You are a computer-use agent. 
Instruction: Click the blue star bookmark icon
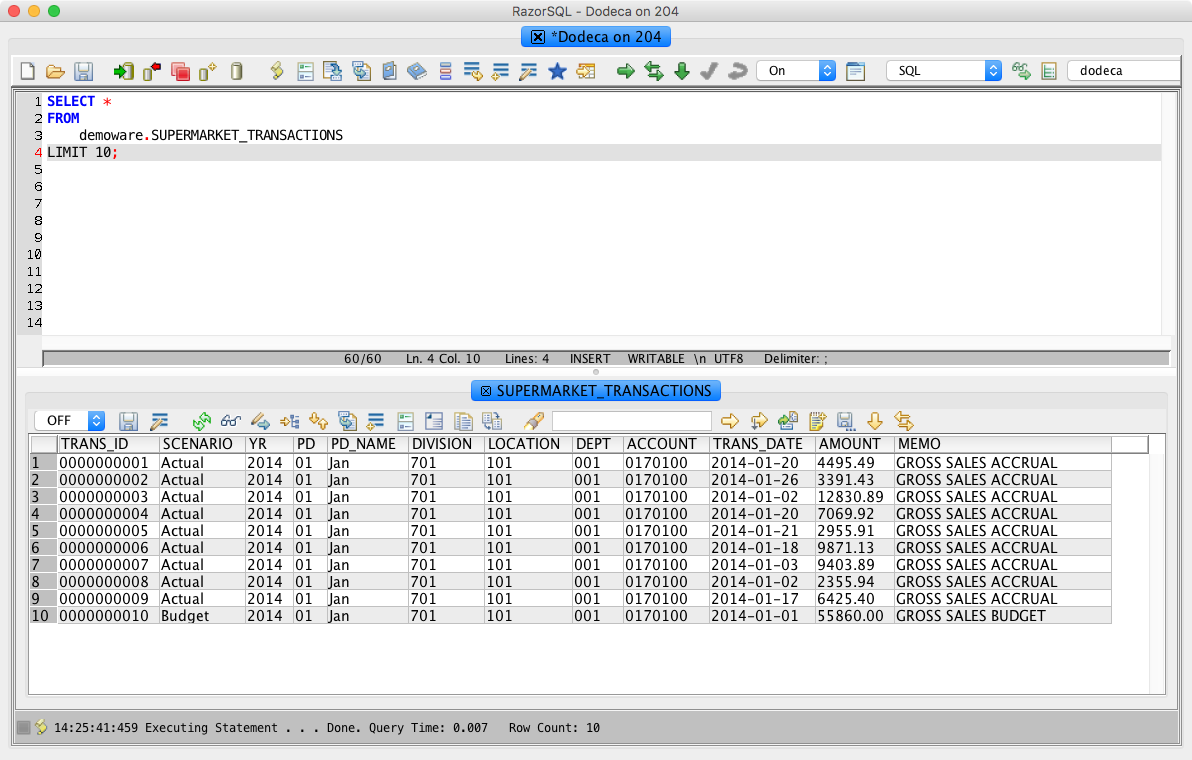click(x=557, y=71)
